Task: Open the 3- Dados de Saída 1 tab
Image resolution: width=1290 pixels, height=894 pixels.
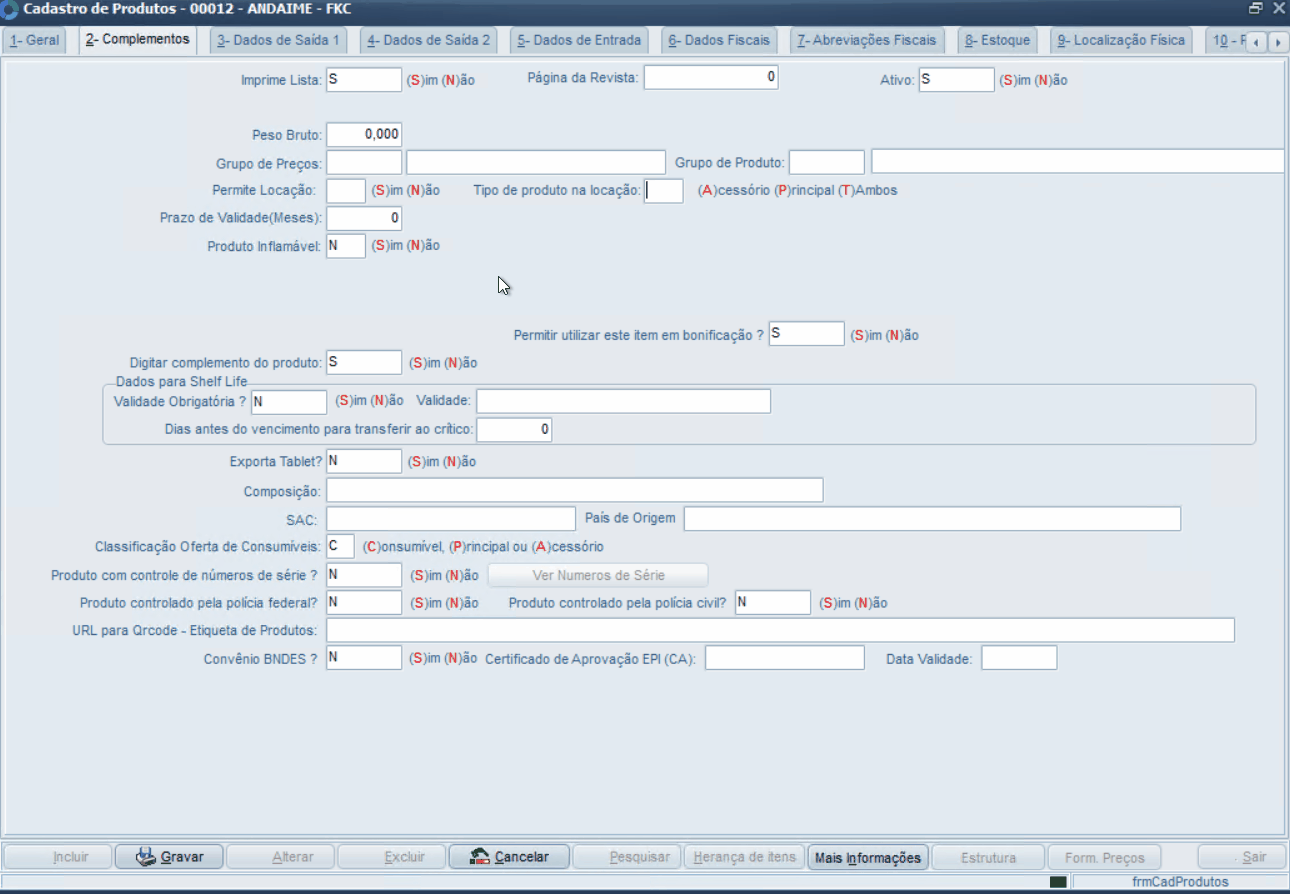Action: (x=278, y=41)
